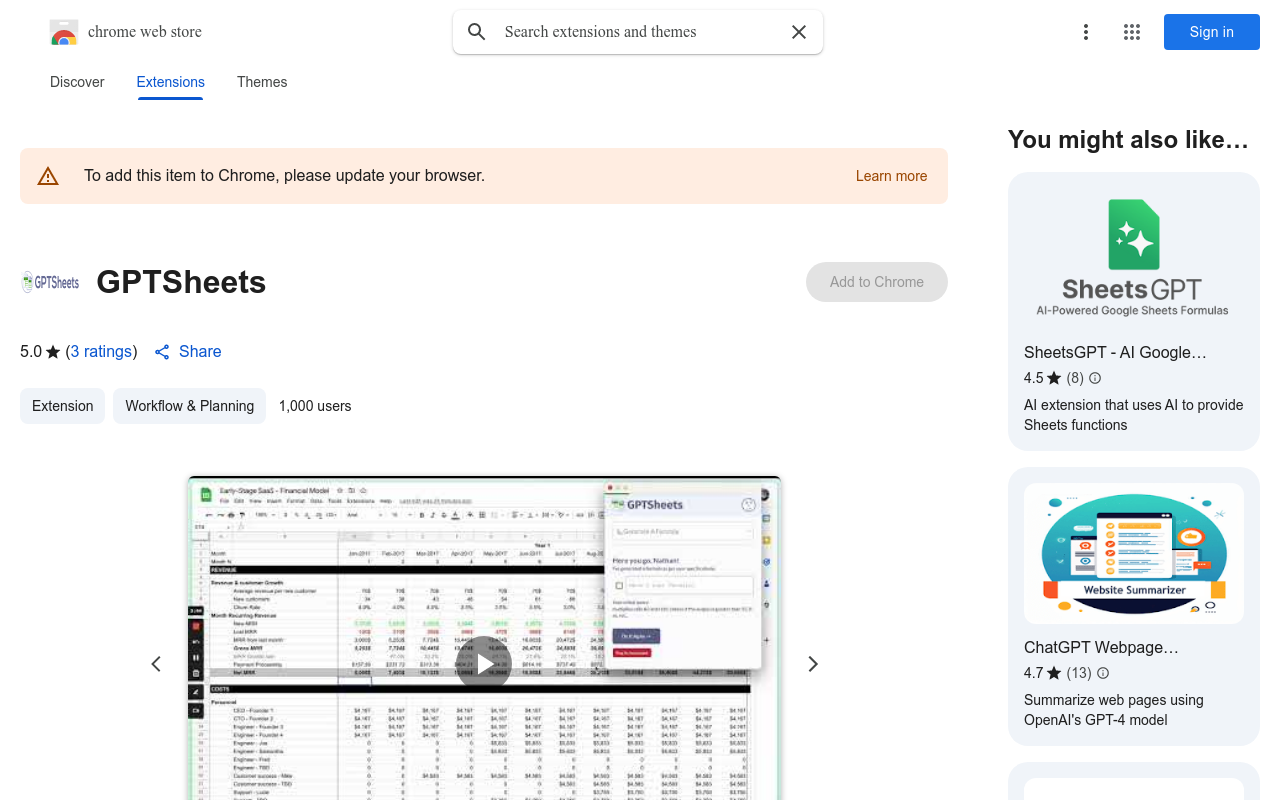Click the GPTSheets extension logo

click(x=50, y=282)
